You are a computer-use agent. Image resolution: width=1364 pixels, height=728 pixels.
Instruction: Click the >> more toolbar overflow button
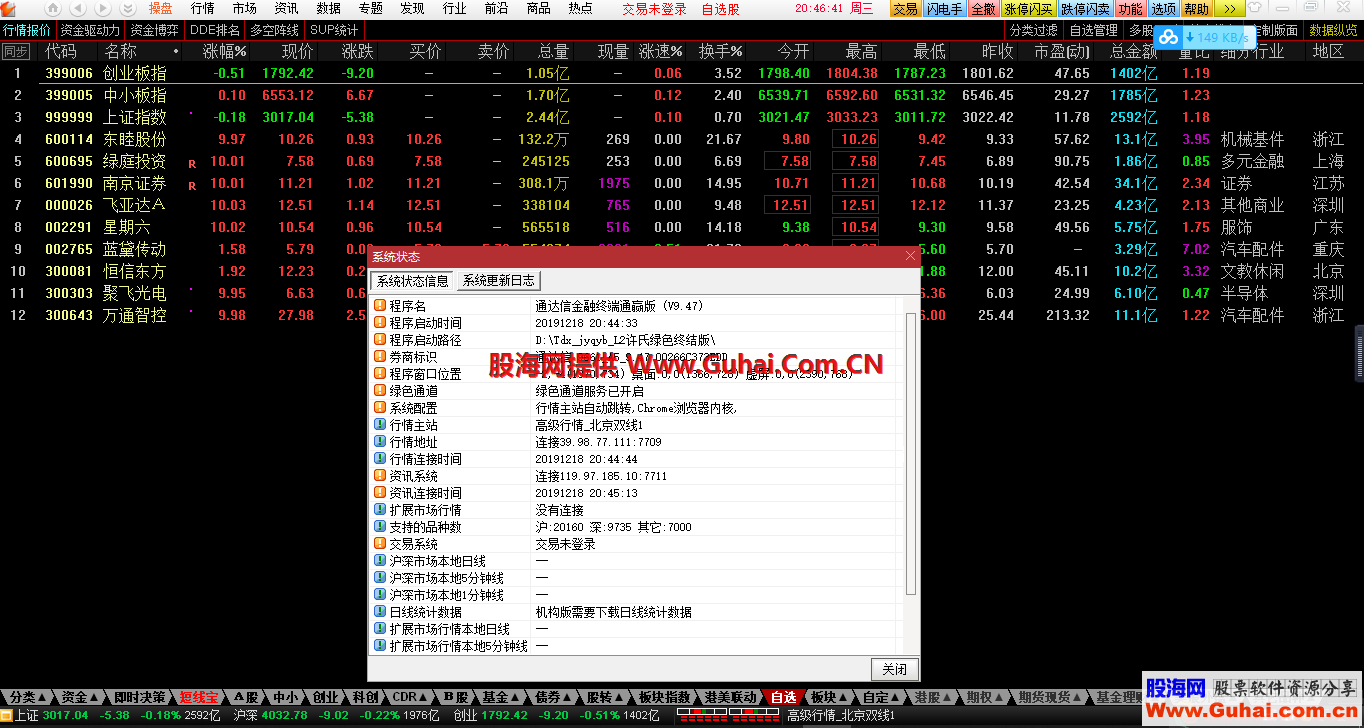1229,9
